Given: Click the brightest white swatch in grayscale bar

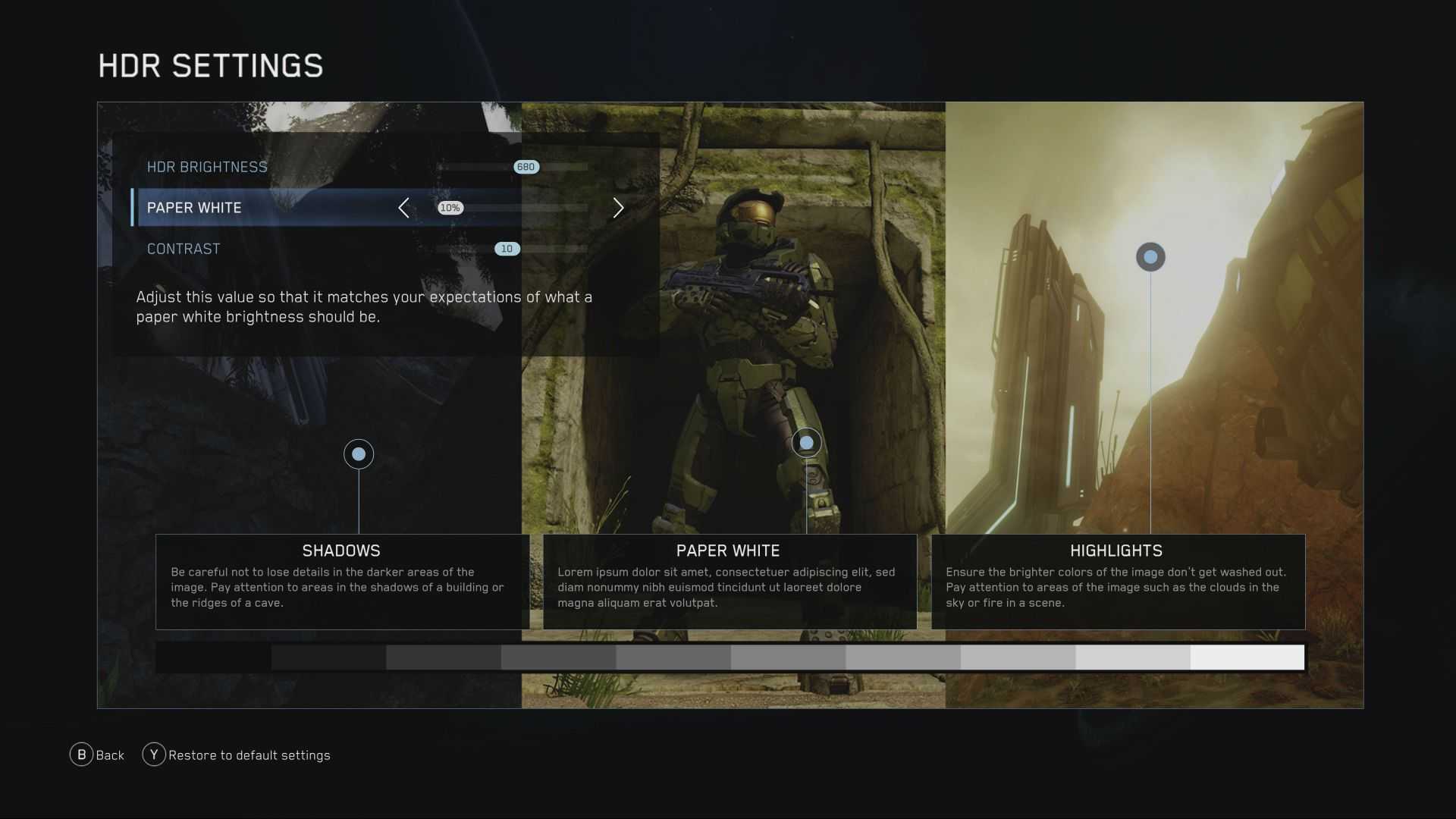Looking at the screenshot, I should click(1247, 657).
